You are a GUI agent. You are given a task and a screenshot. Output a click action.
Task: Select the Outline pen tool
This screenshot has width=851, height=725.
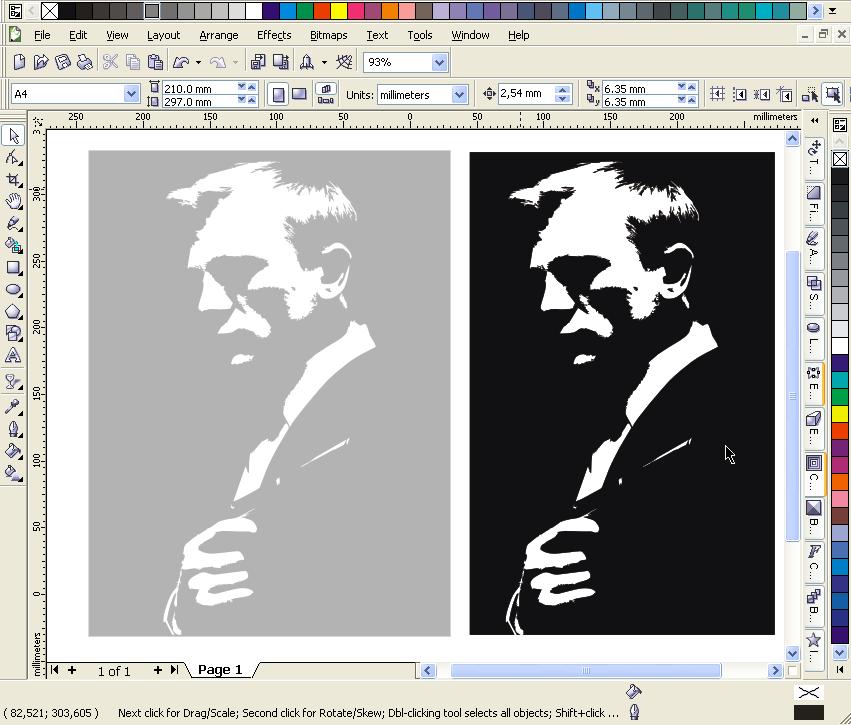[x=13, y=429]
